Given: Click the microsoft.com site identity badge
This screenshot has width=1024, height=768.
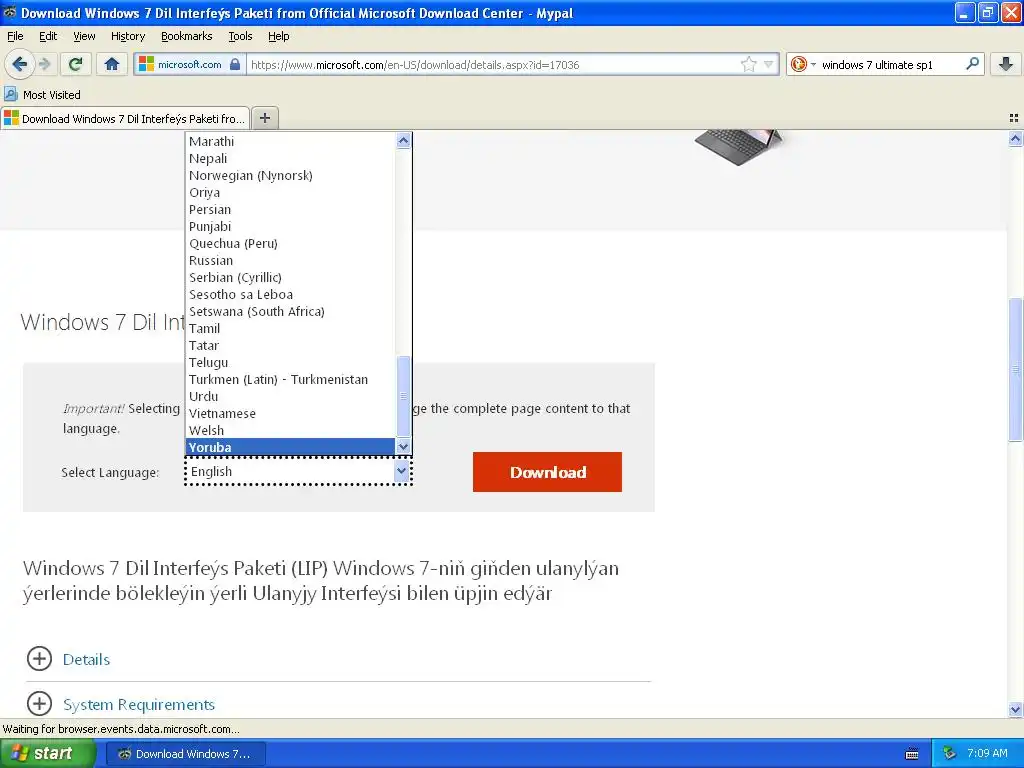Looking at the screenshot, I should 190,65.
